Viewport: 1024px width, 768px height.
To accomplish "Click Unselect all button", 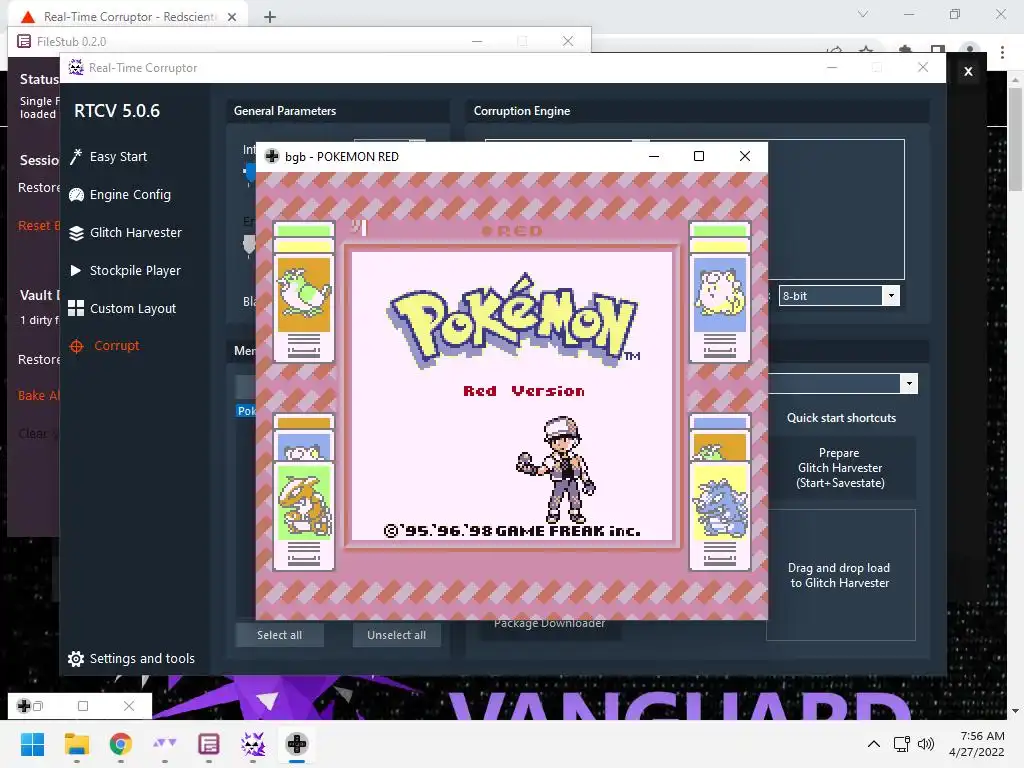I will tap(396, 635).
